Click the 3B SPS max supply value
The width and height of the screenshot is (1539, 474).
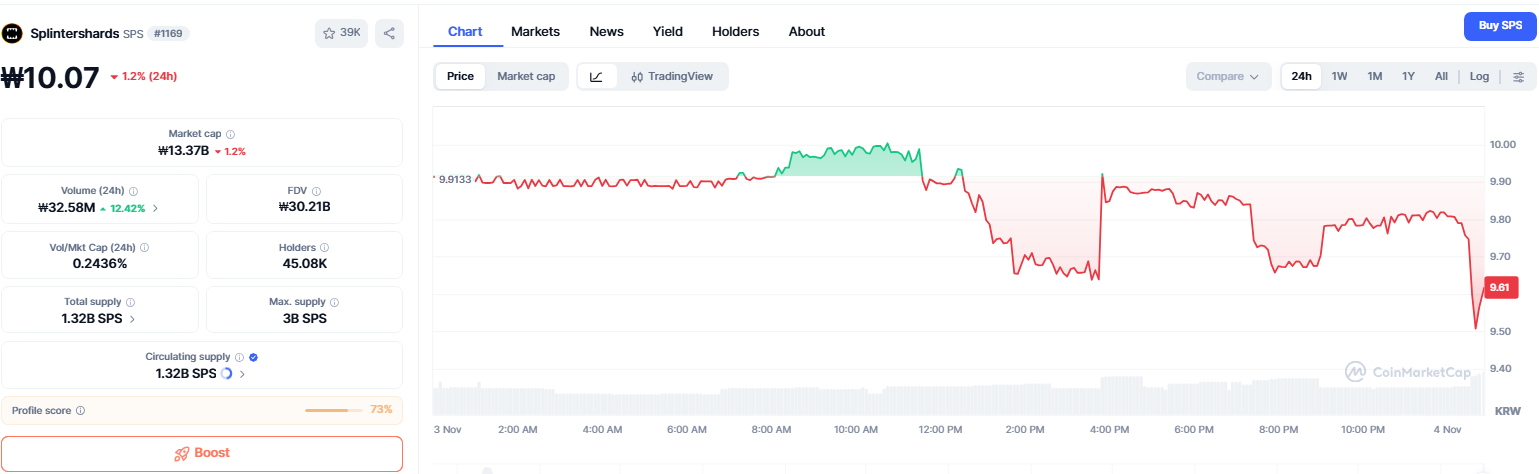click(304, 319)
